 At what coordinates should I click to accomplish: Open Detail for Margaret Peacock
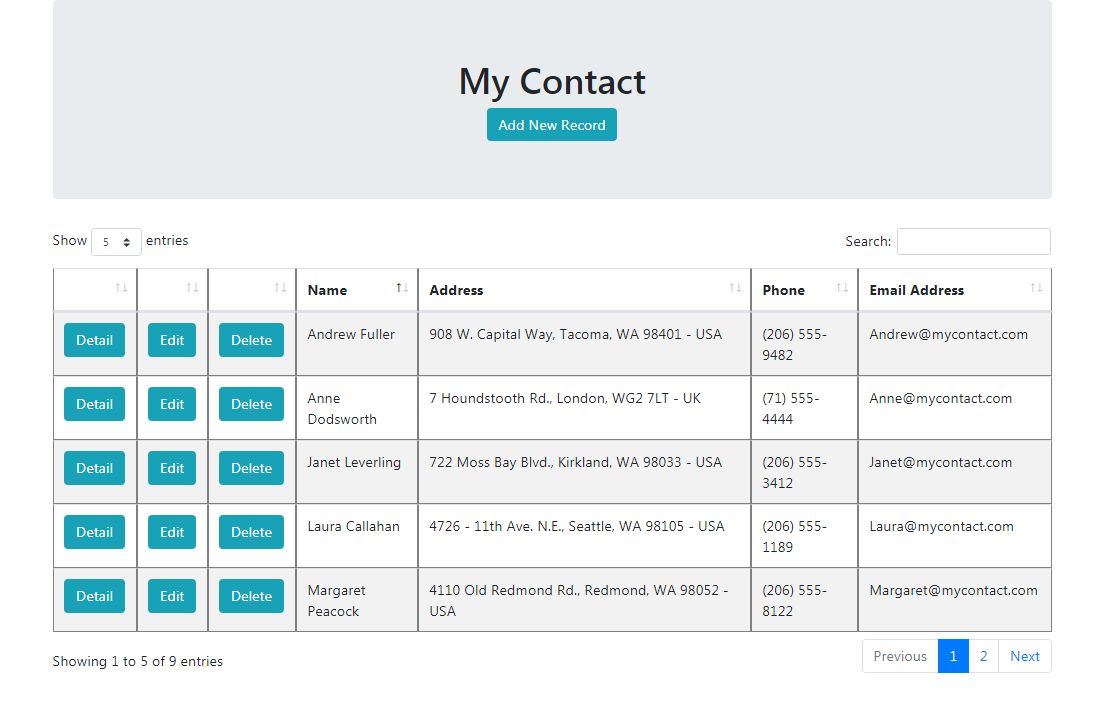click(94, 597)
